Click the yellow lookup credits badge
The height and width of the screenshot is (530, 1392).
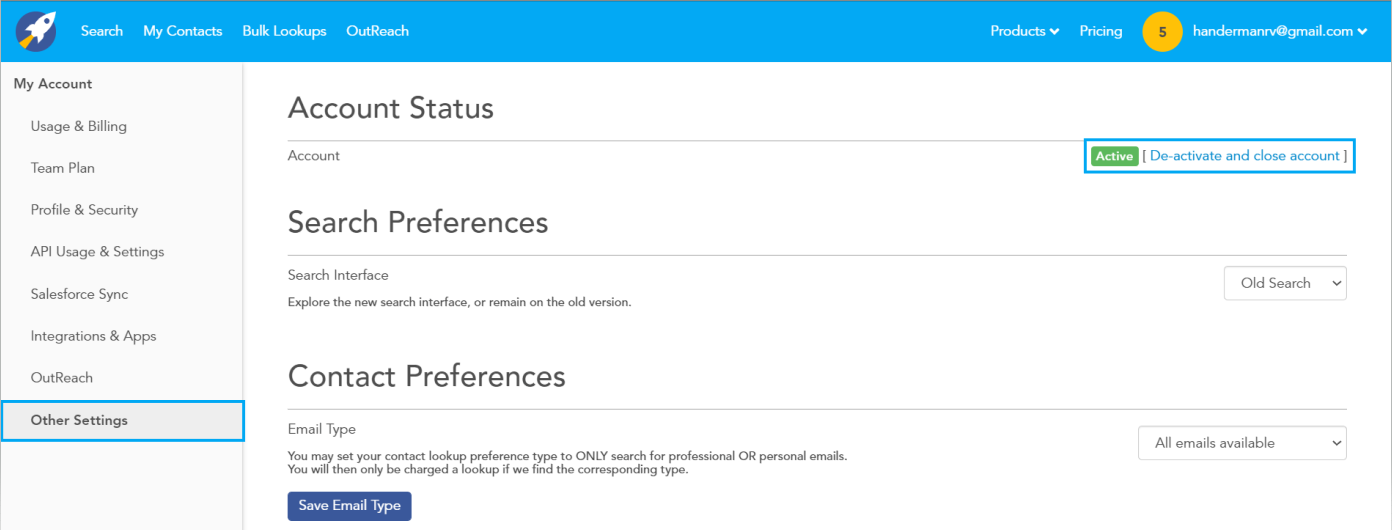pos(1162,32)
